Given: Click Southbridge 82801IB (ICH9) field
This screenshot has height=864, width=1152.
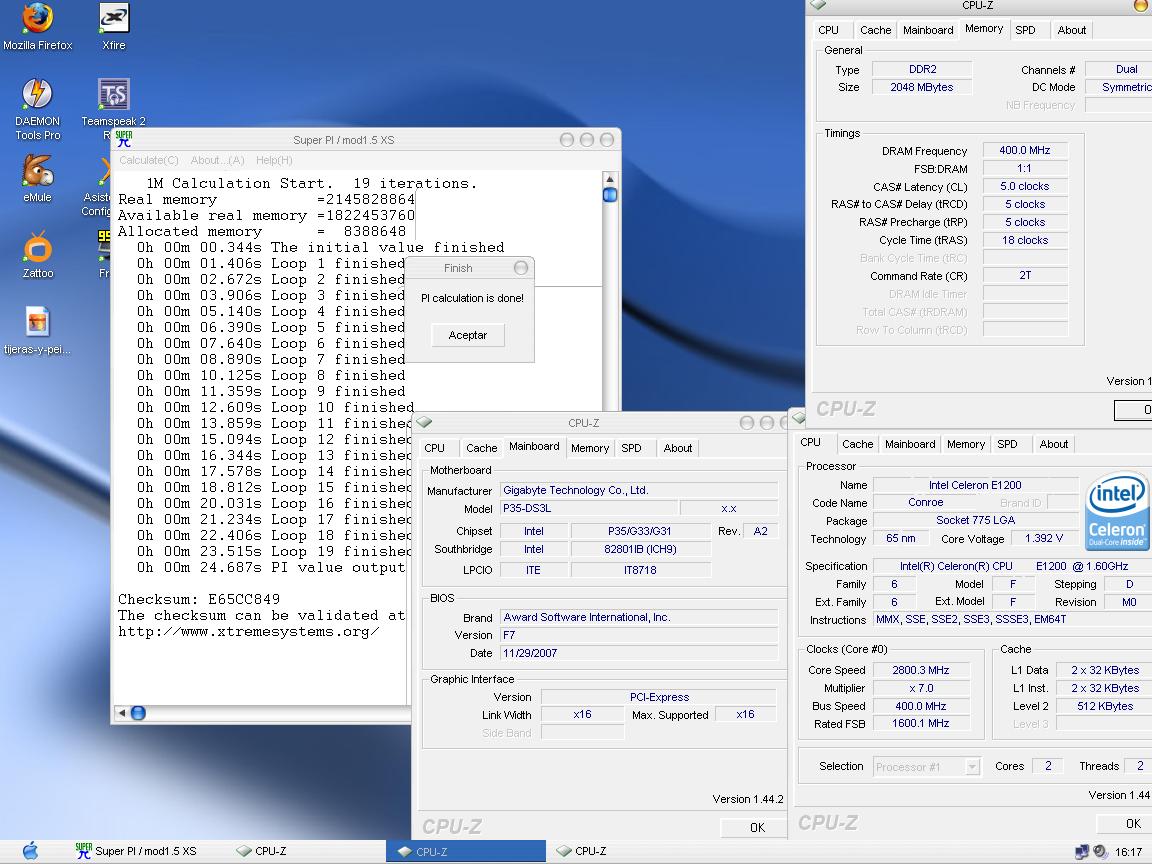Looking at the screenshot, I should [640, 549].
